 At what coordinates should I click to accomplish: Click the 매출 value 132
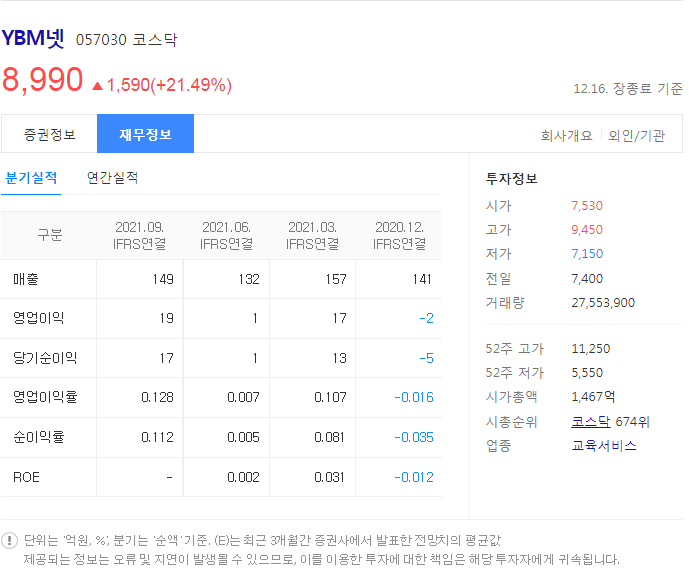(249, 279)
